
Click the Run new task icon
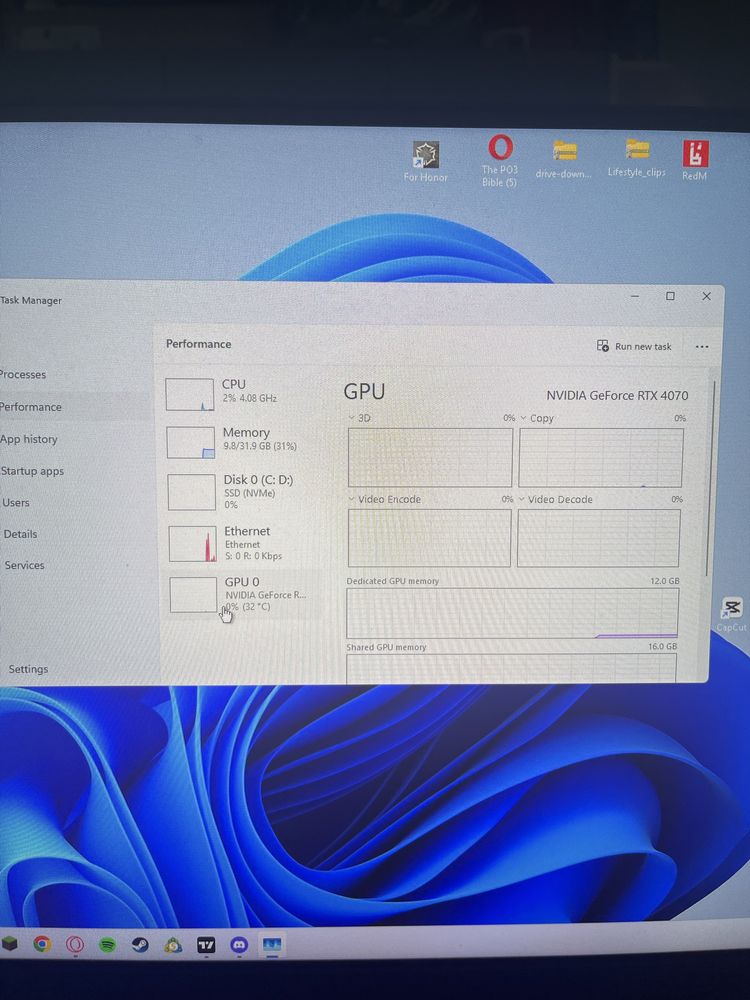[603, 346]
